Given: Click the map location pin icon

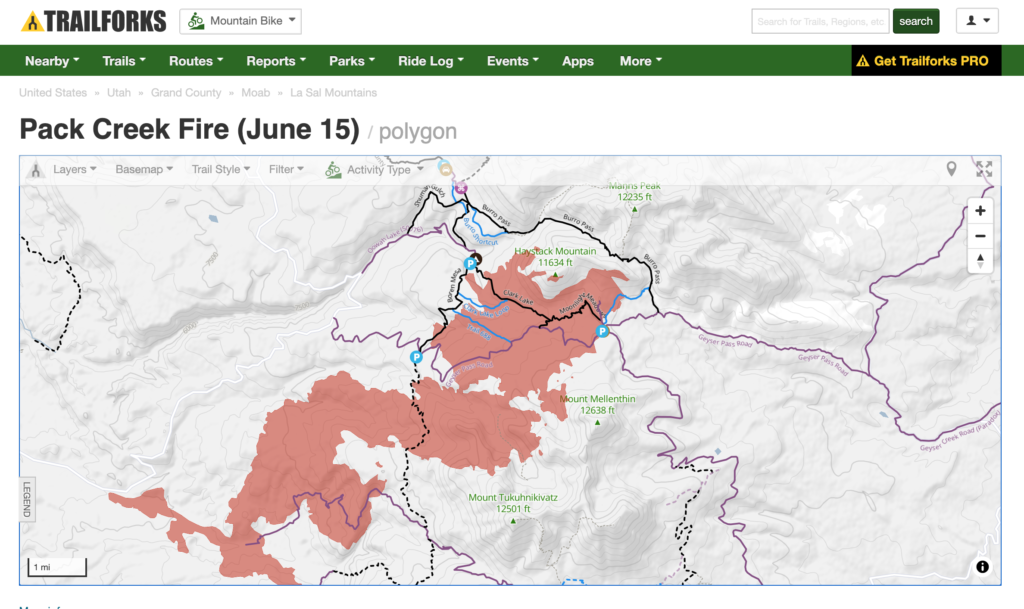Looking at the screenshot, I should (x=952, y=169).
